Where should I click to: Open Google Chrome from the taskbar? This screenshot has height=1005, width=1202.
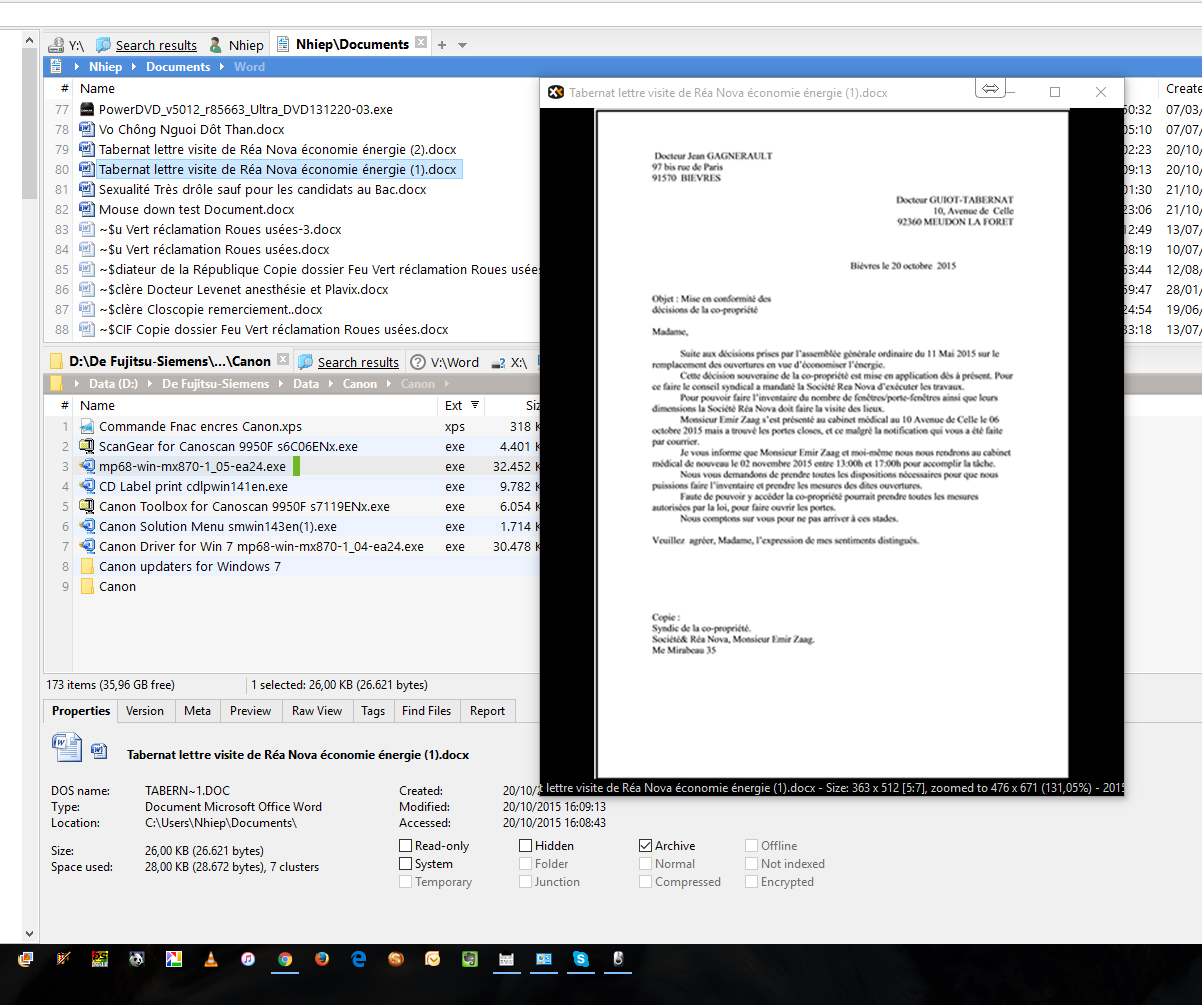click(285, 959)
